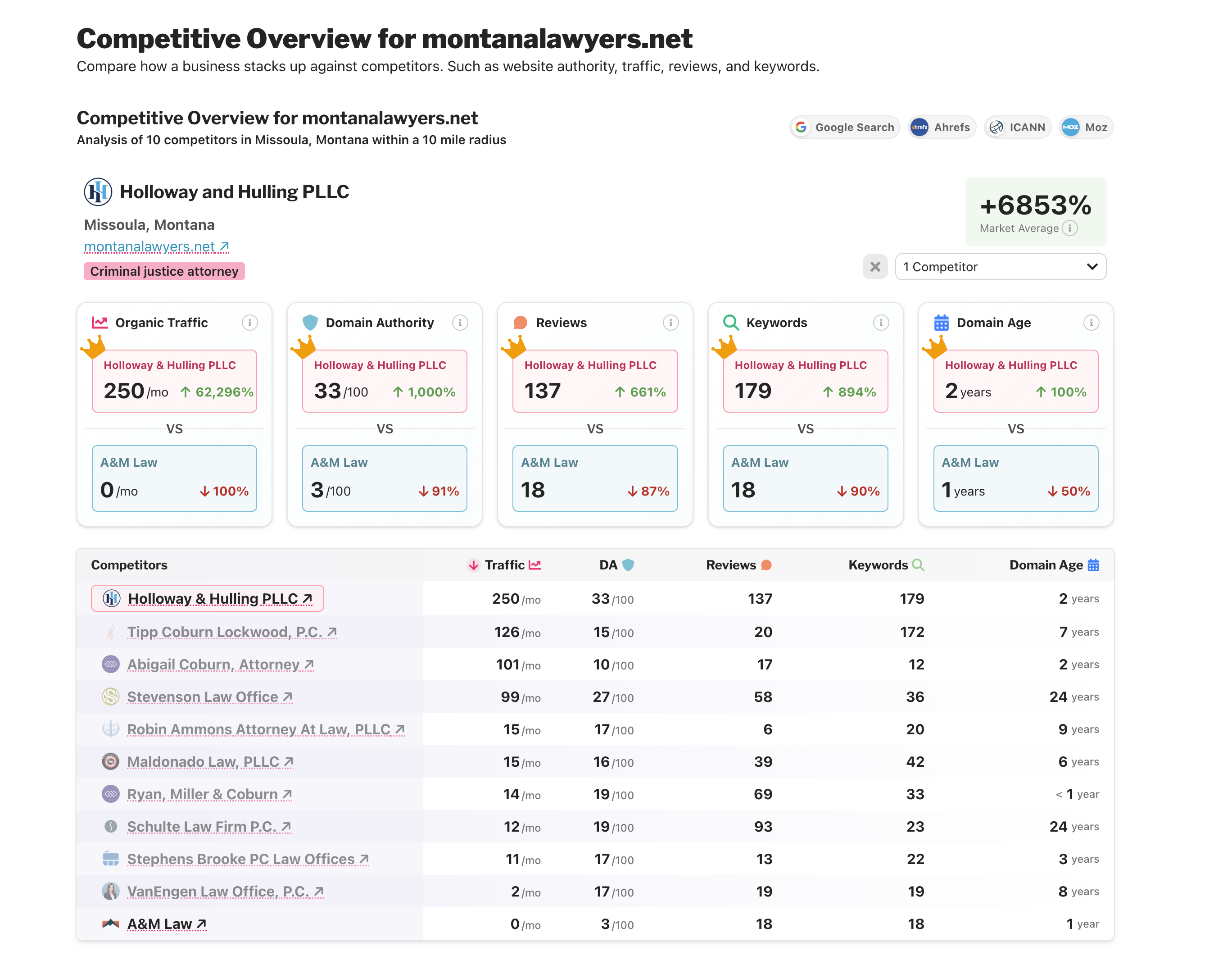Click the Holloway and Hulling logo icon
The width and height of the screenshot is (1232, 974).
coord(98,191)
